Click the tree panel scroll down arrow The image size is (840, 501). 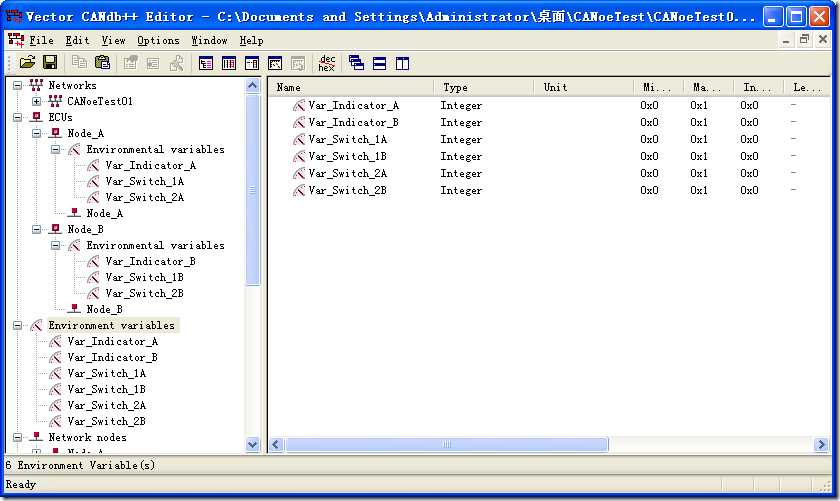point(252,444)
